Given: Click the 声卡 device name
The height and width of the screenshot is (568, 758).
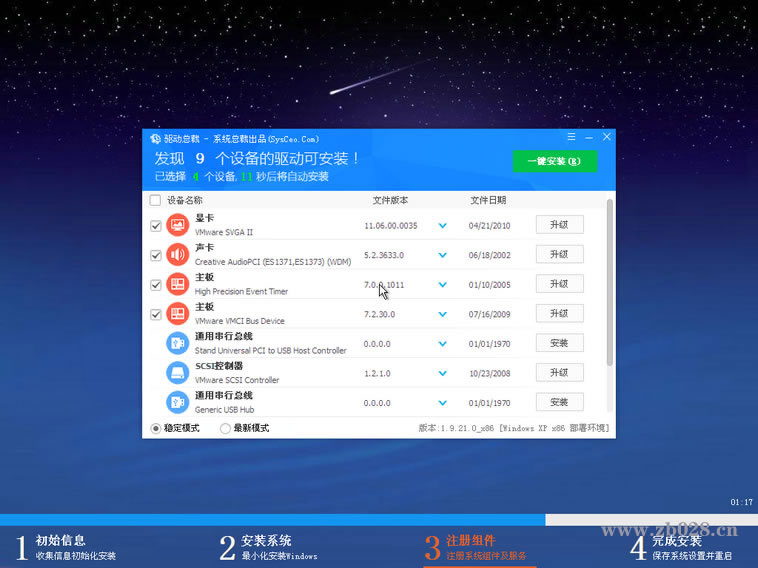Looking at the screenshot, I should (204, 248).
